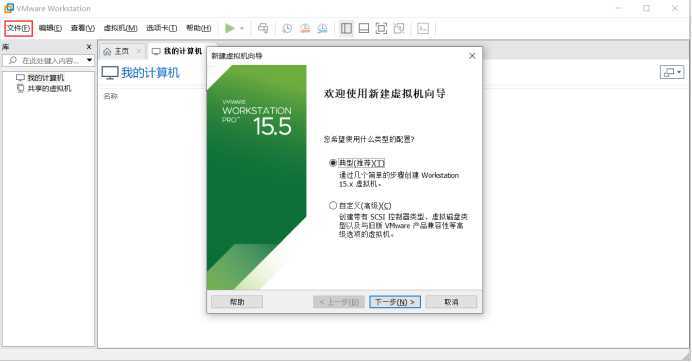Click the VMware Workstation title bar icon
This screenshot has width=692, height=362.
click(9, 8)
